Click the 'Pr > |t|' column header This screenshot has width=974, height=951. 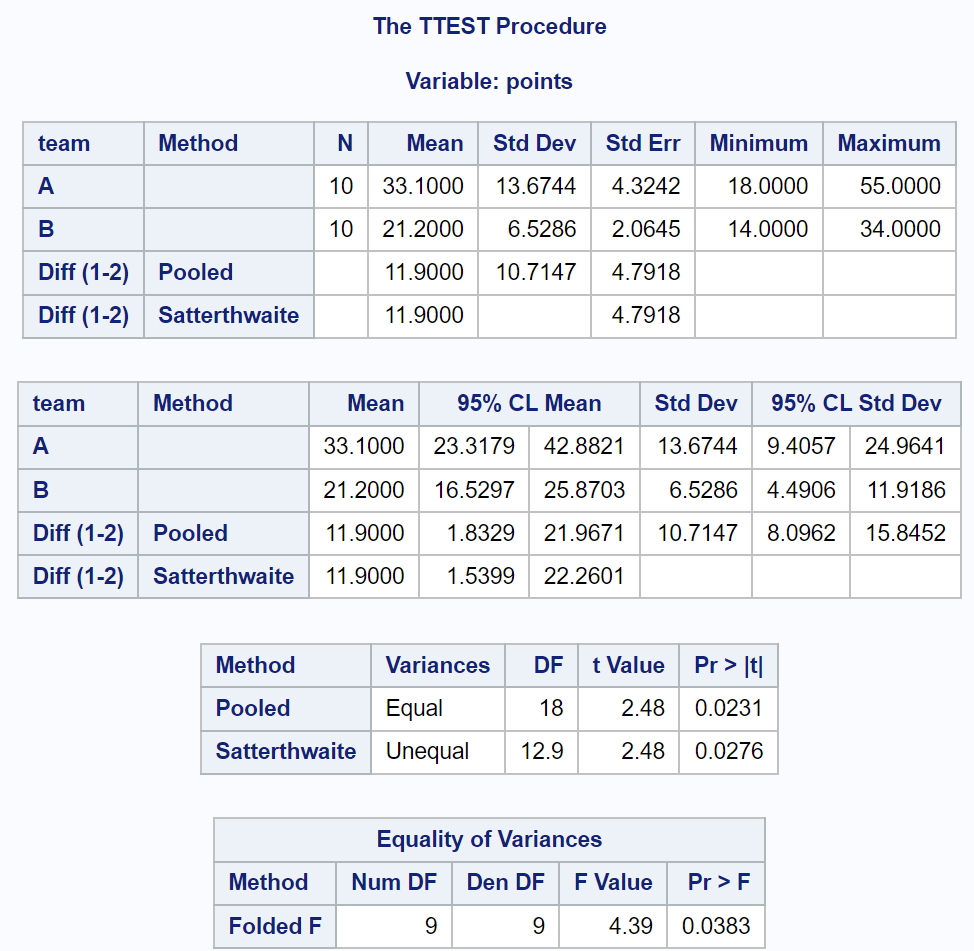tap(729, 665)
